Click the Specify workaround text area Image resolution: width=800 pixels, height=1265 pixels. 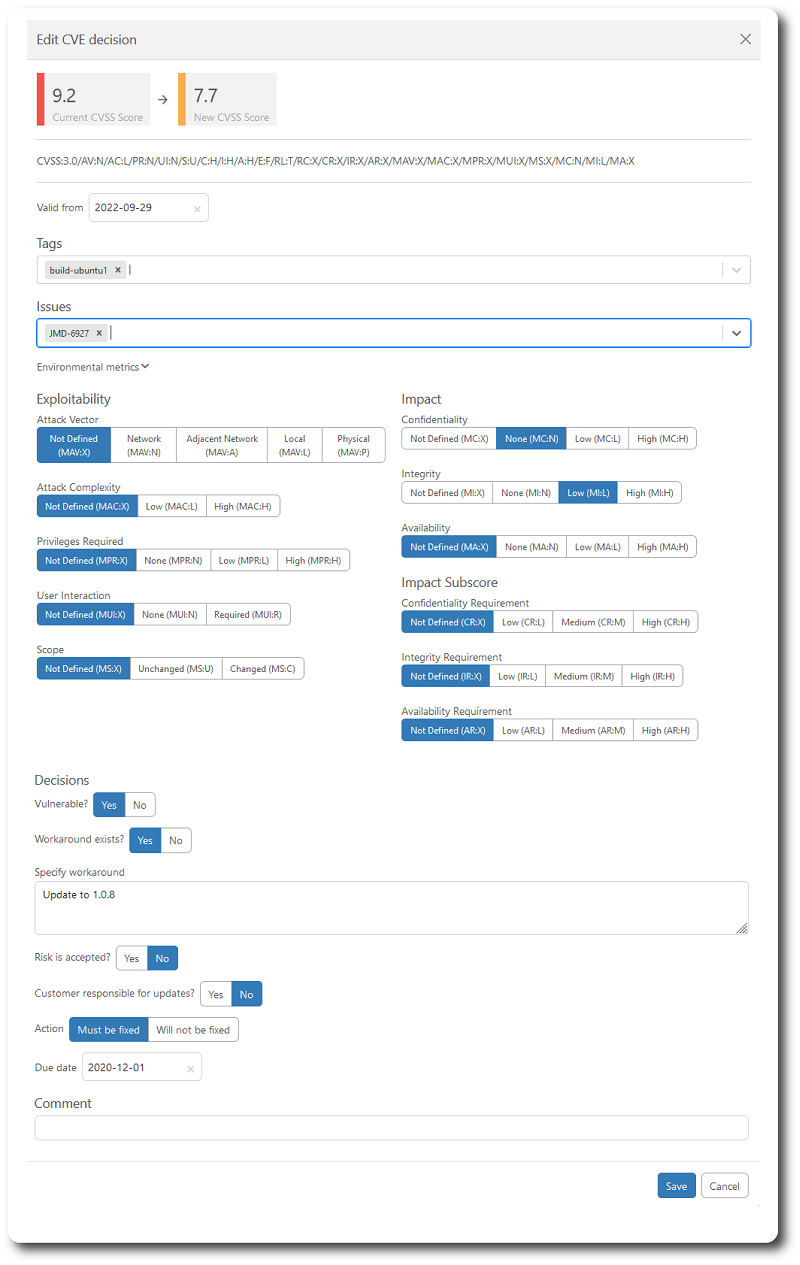tap(391, 908)
